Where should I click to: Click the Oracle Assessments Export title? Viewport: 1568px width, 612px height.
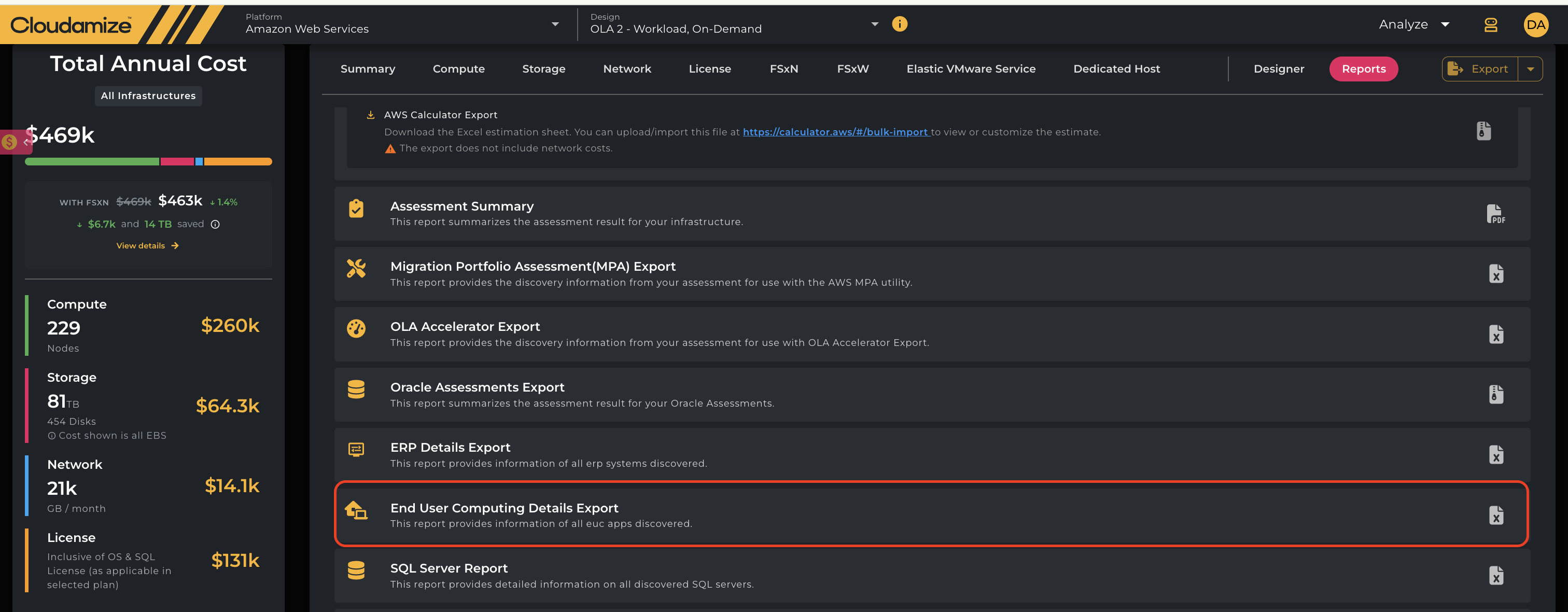[477, 387]
